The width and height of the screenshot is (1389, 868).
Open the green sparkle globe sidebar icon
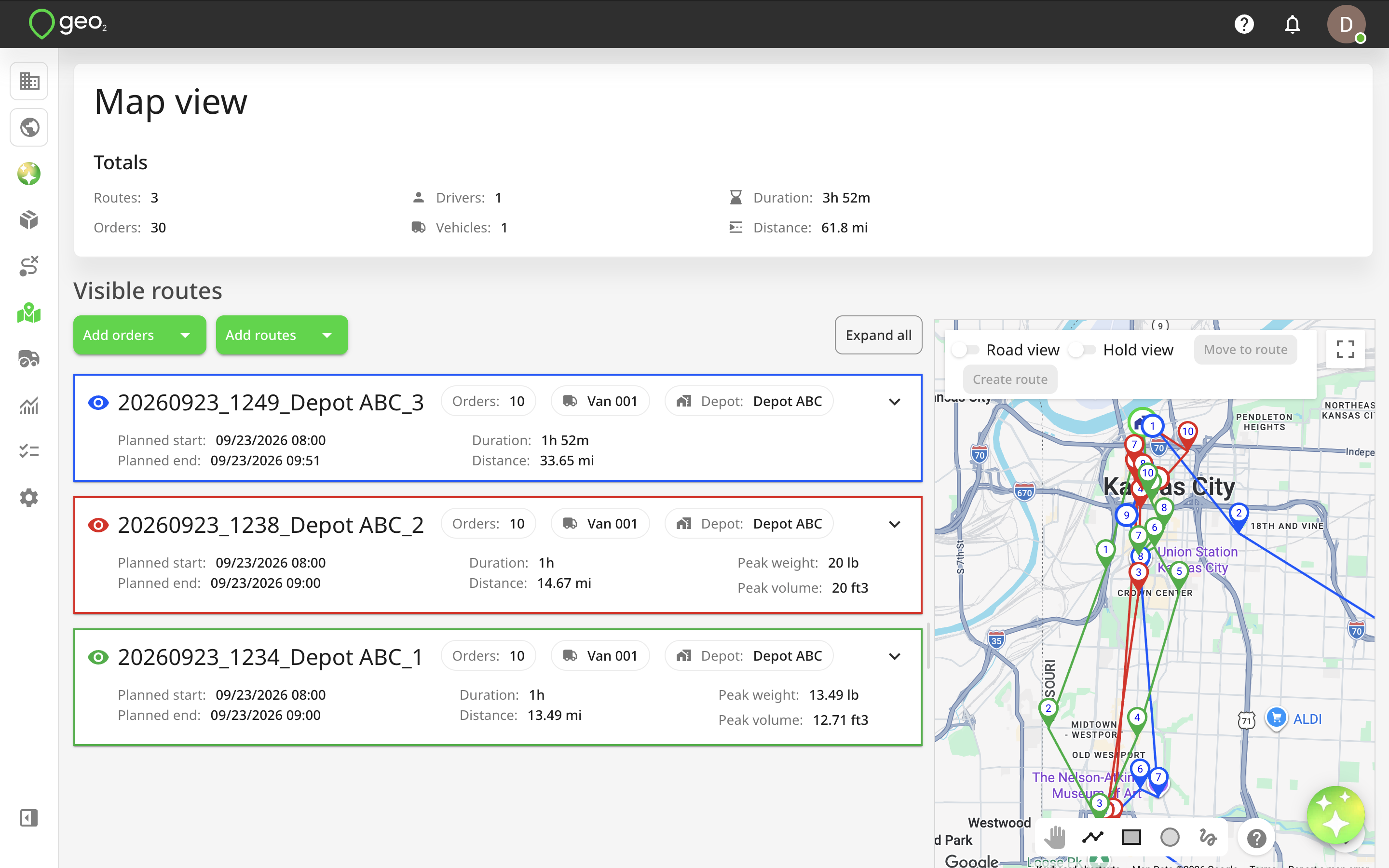click(29, 174)
